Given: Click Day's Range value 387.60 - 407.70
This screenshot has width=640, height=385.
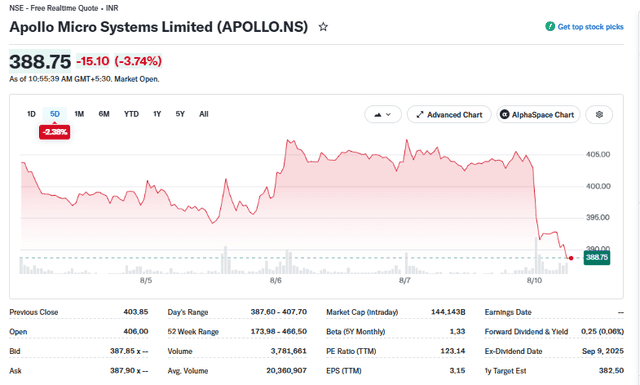Looking at the screenshot, I should [x=279, y=312].
